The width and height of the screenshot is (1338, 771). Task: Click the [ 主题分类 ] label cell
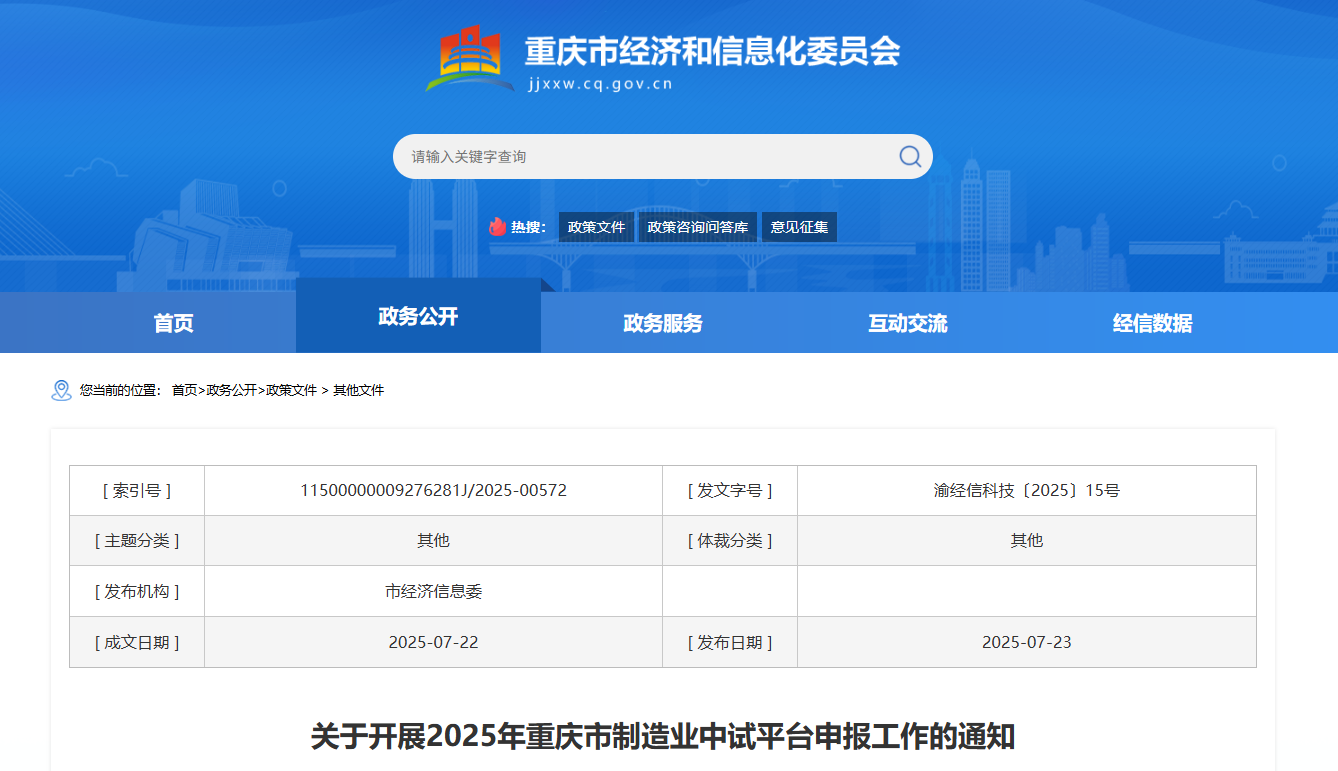click(x=137, y=540)
